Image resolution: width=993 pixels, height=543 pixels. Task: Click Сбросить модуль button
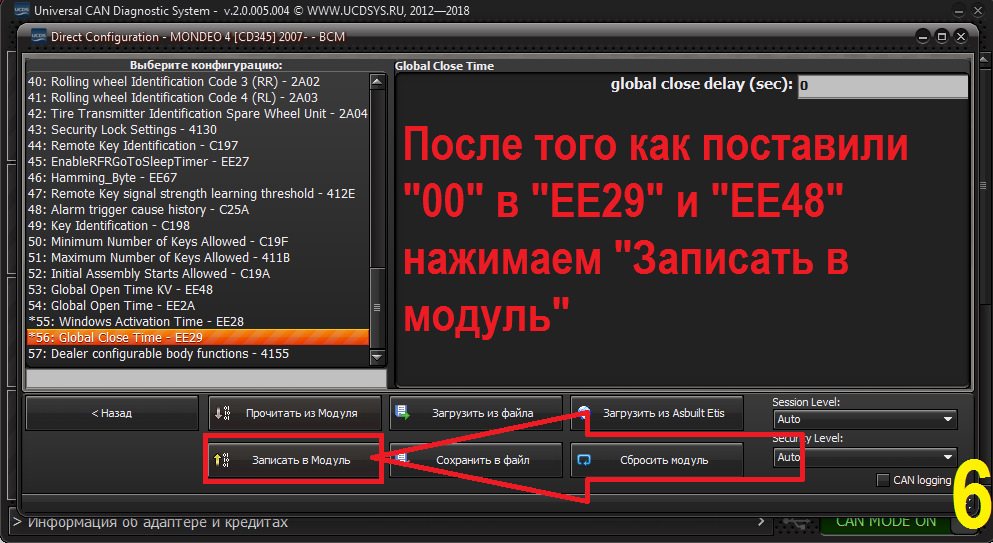tap(657, 460)
